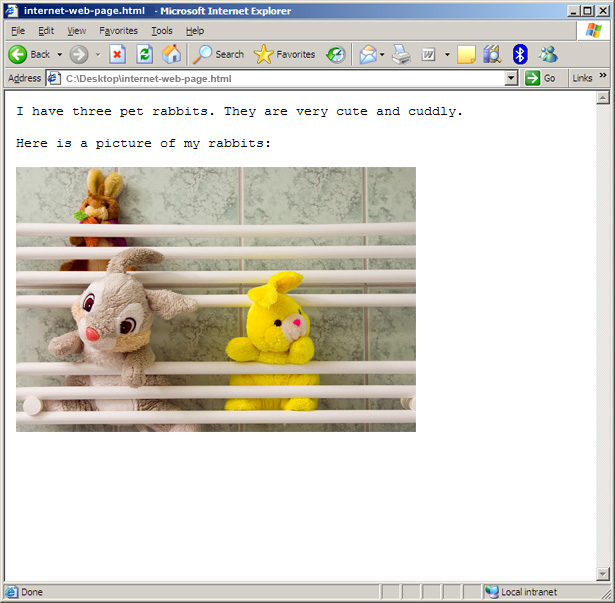Click the page icon in address bar
Image resolution: width=615 pixels, height=603 pixels.
pos(54,78)
